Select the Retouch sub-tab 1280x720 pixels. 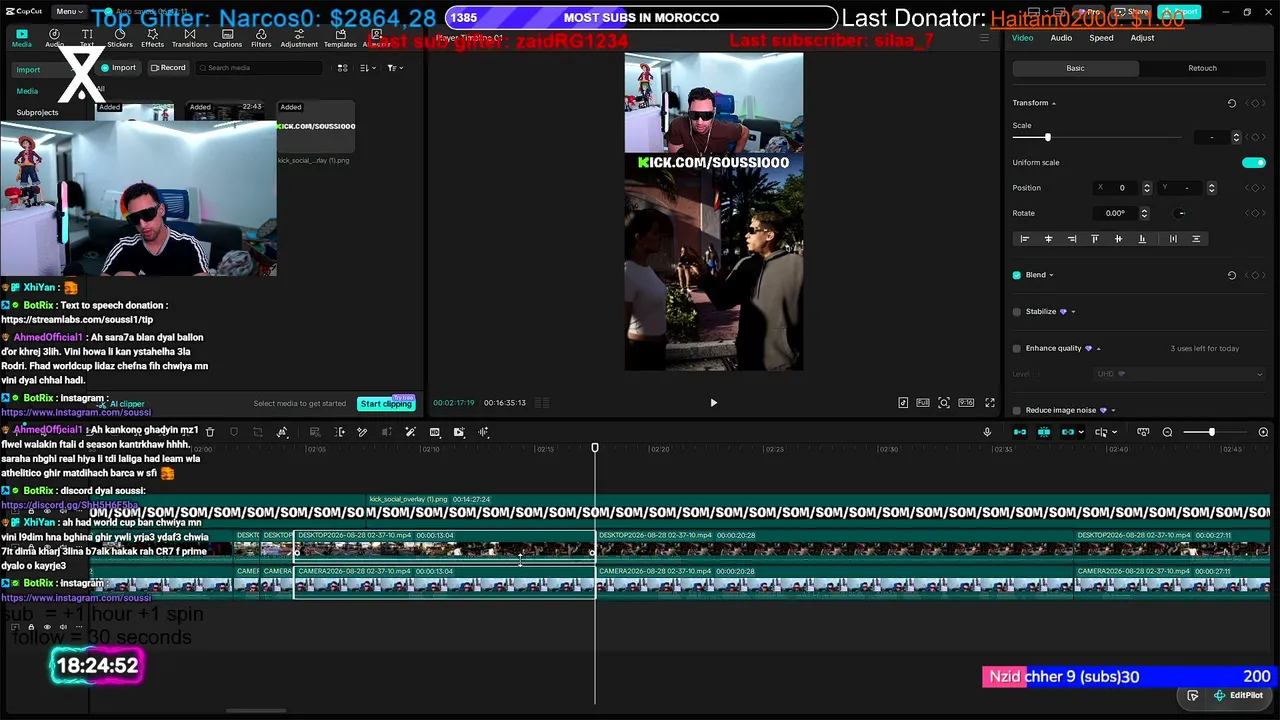1202,68
